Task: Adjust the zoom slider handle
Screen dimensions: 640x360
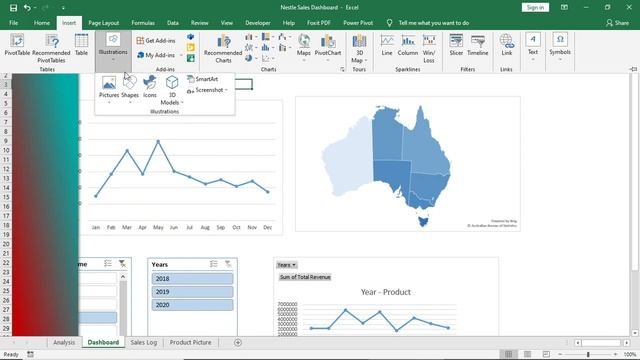Action: click(588, 354)
